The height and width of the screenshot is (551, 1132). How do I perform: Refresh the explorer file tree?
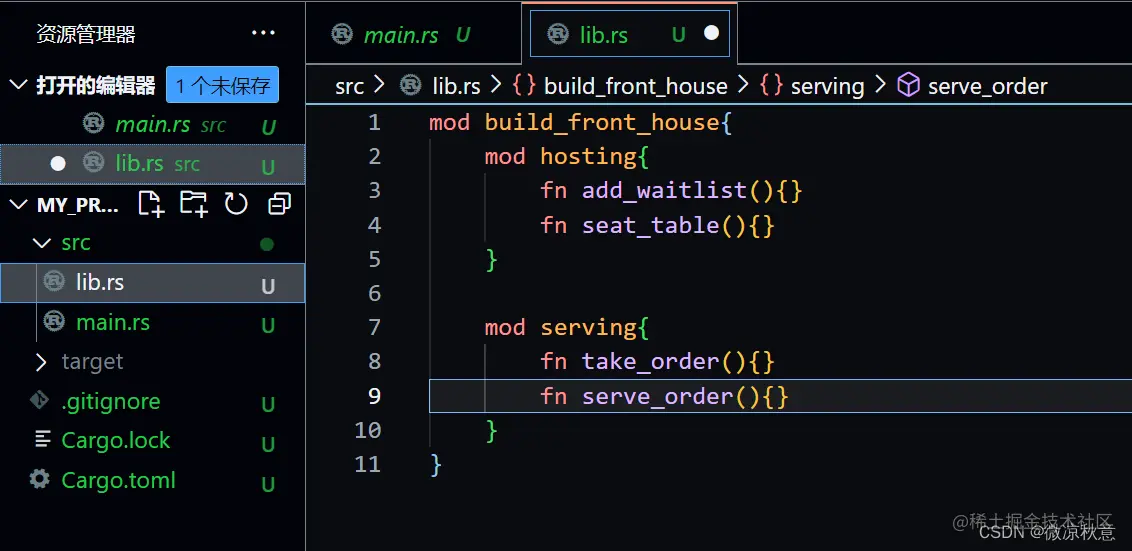click(236, 204)
